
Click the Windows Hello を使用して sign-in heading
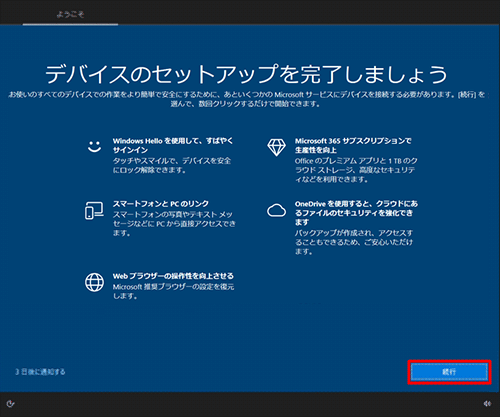tap(173, 145)
